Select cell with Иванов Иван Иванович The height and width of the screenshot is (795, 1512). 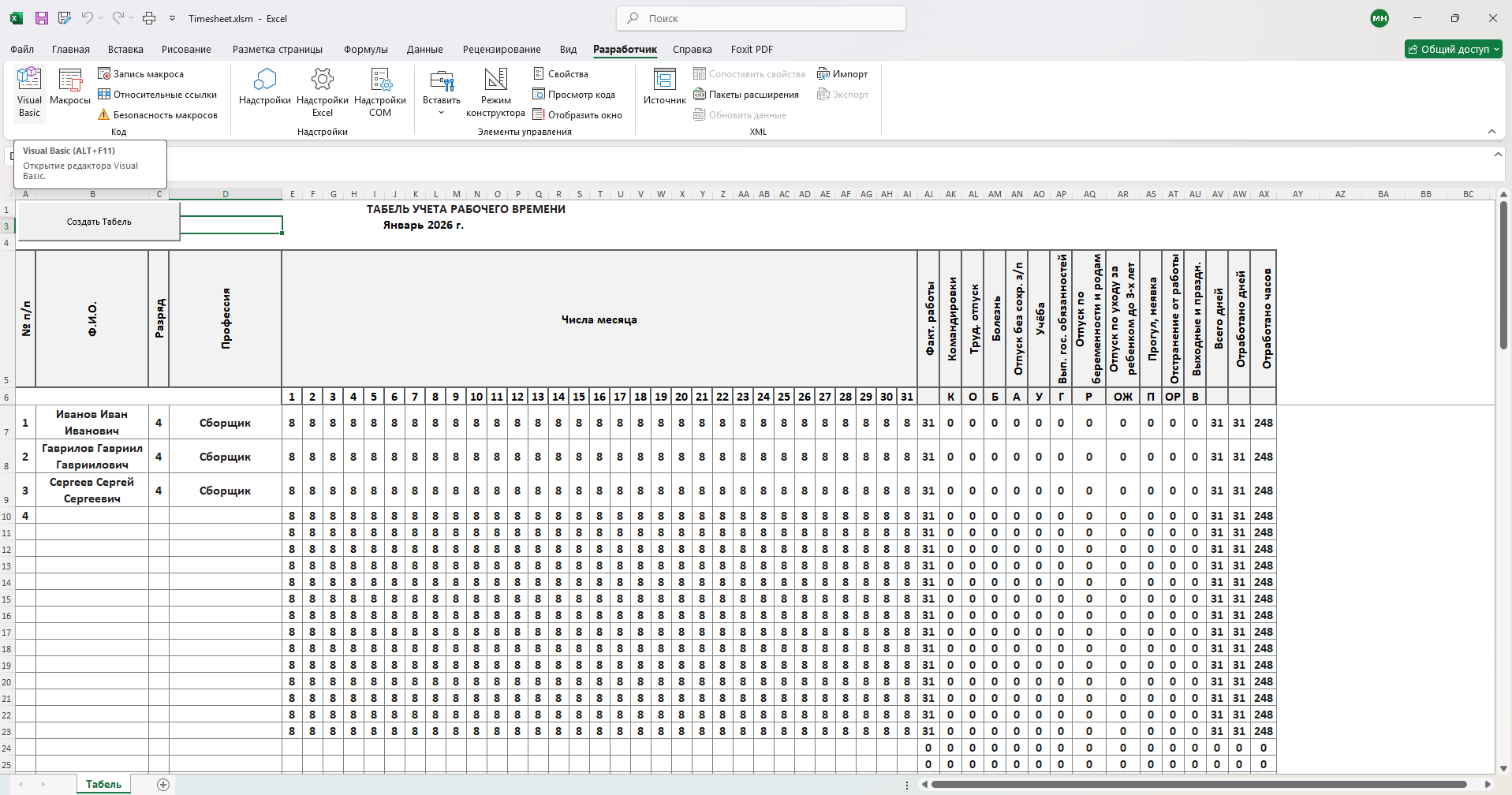[x=92, y=422]
